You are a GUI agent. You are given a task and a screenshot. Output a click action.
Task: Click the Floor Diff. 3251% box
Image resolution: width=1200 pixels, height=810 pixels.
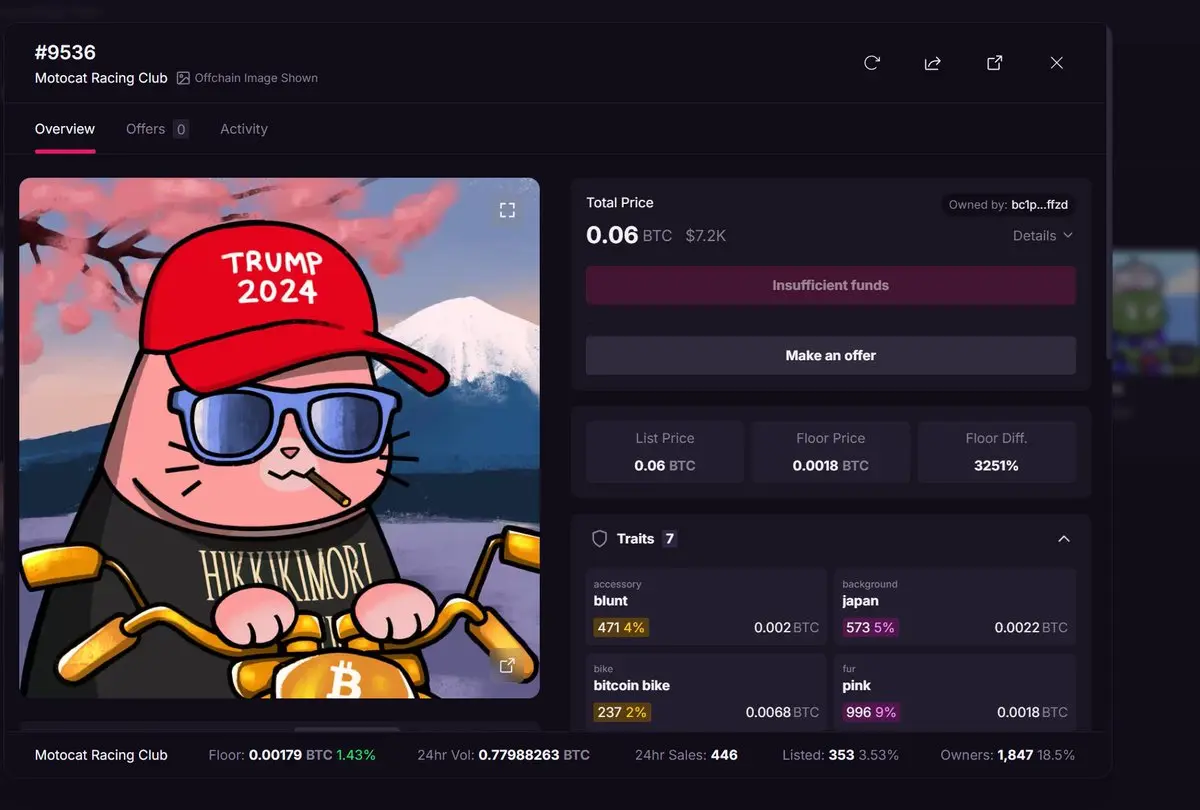(997, 452)
